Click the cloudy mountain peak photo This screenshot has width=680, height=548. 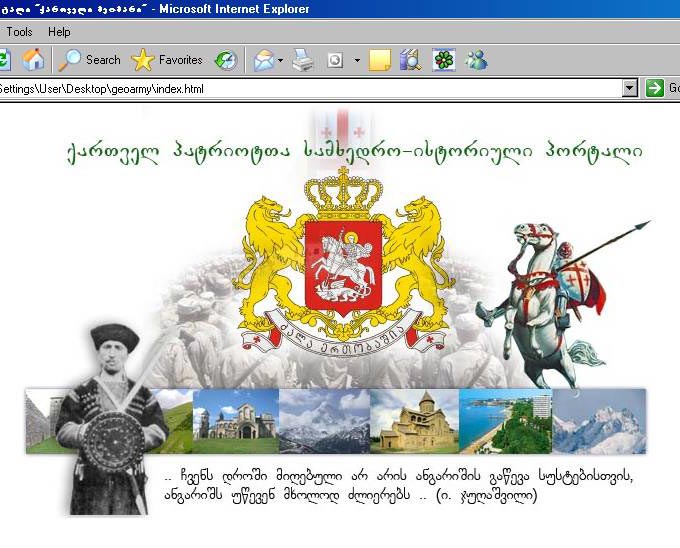[324, 421]
